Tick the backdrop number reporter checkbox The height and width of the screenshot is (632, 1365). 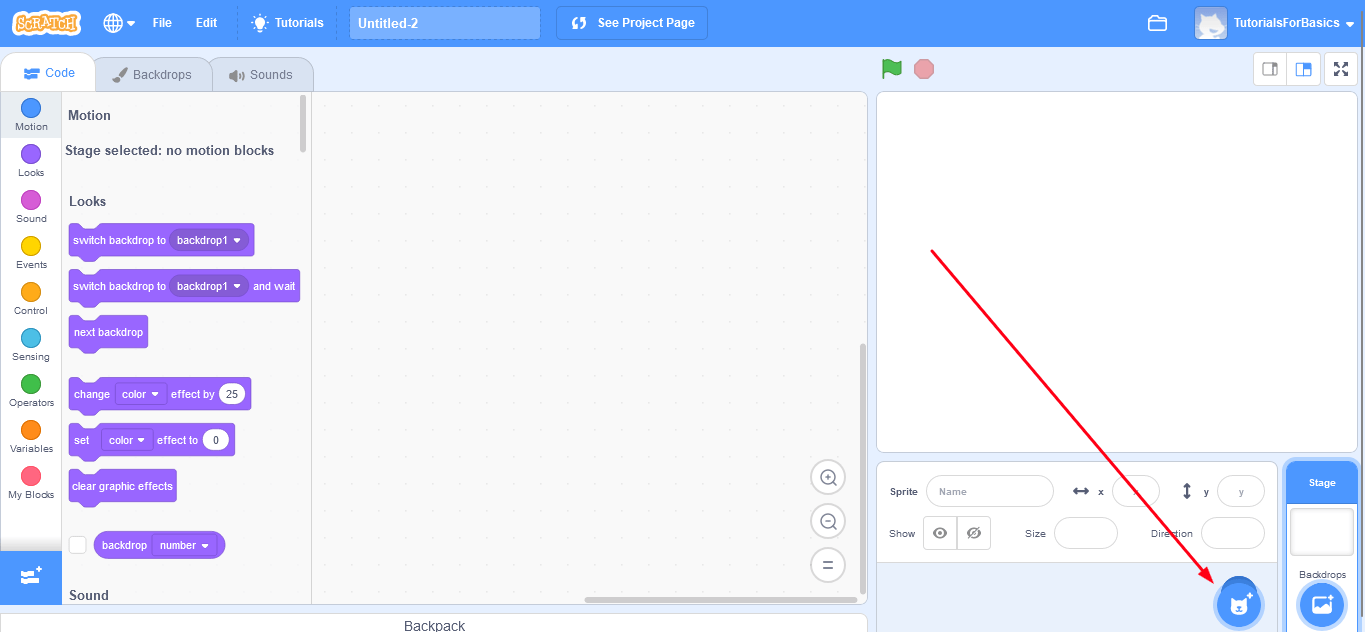(78, 545)
